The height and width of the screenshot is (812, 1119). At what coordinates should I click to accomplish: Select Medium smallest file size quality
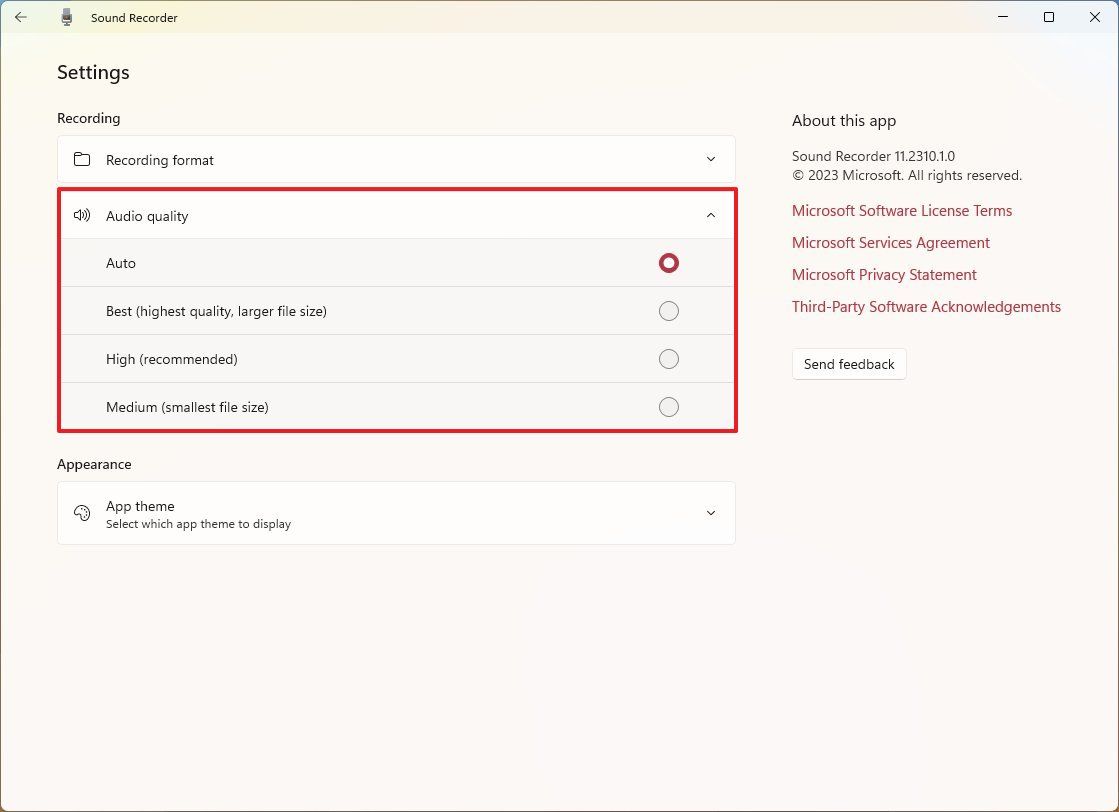[668, 407]
